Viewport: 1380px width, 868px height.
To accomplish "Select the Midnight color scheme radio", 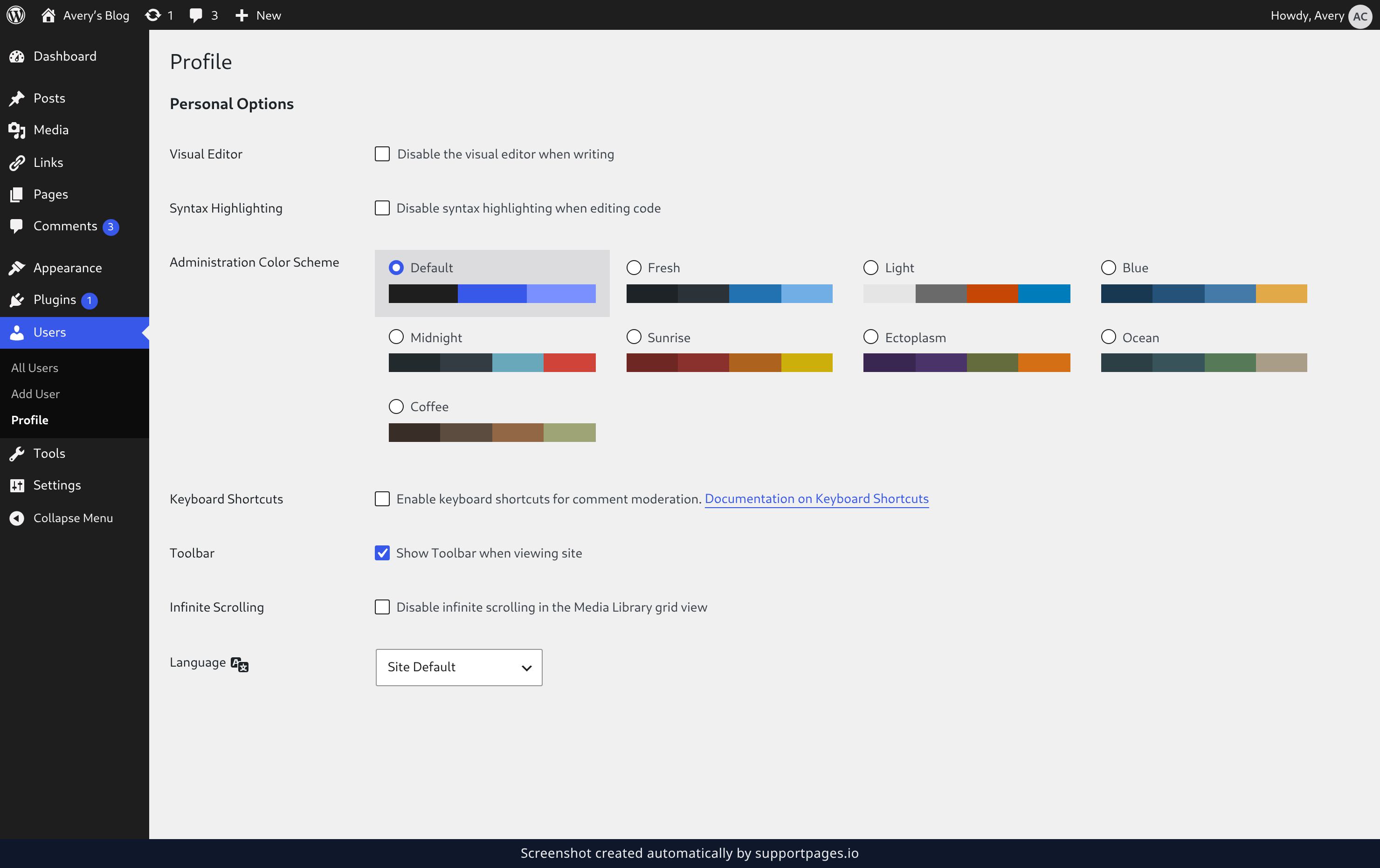I will (x=396, y=337).
